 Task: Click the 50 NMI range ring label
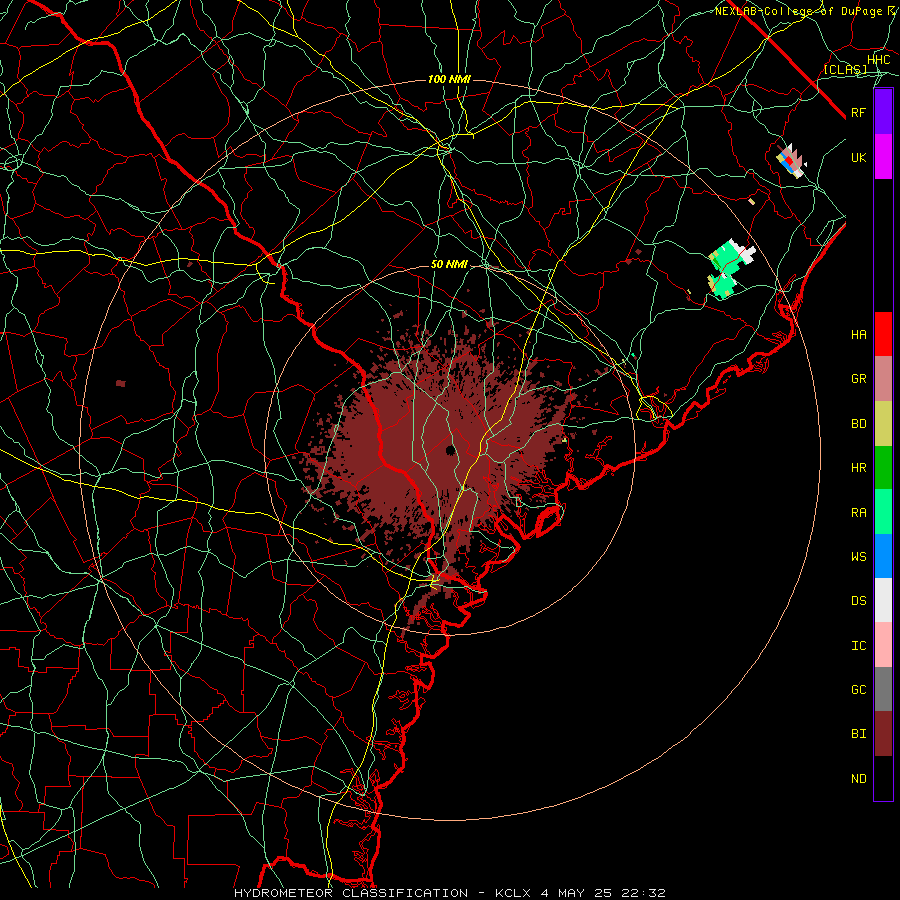point(449,265)
